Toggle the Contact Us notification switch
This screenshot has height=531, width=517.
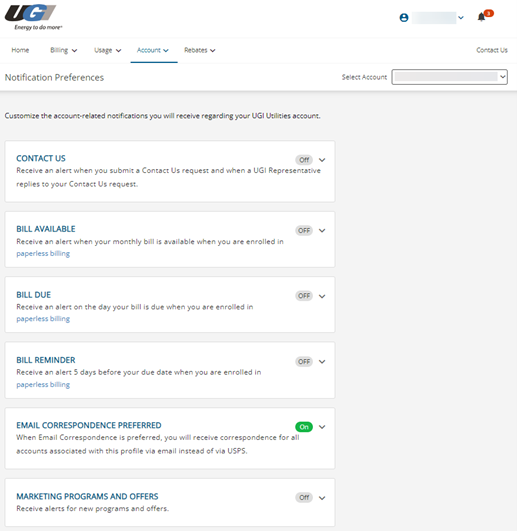pos(304,160)
